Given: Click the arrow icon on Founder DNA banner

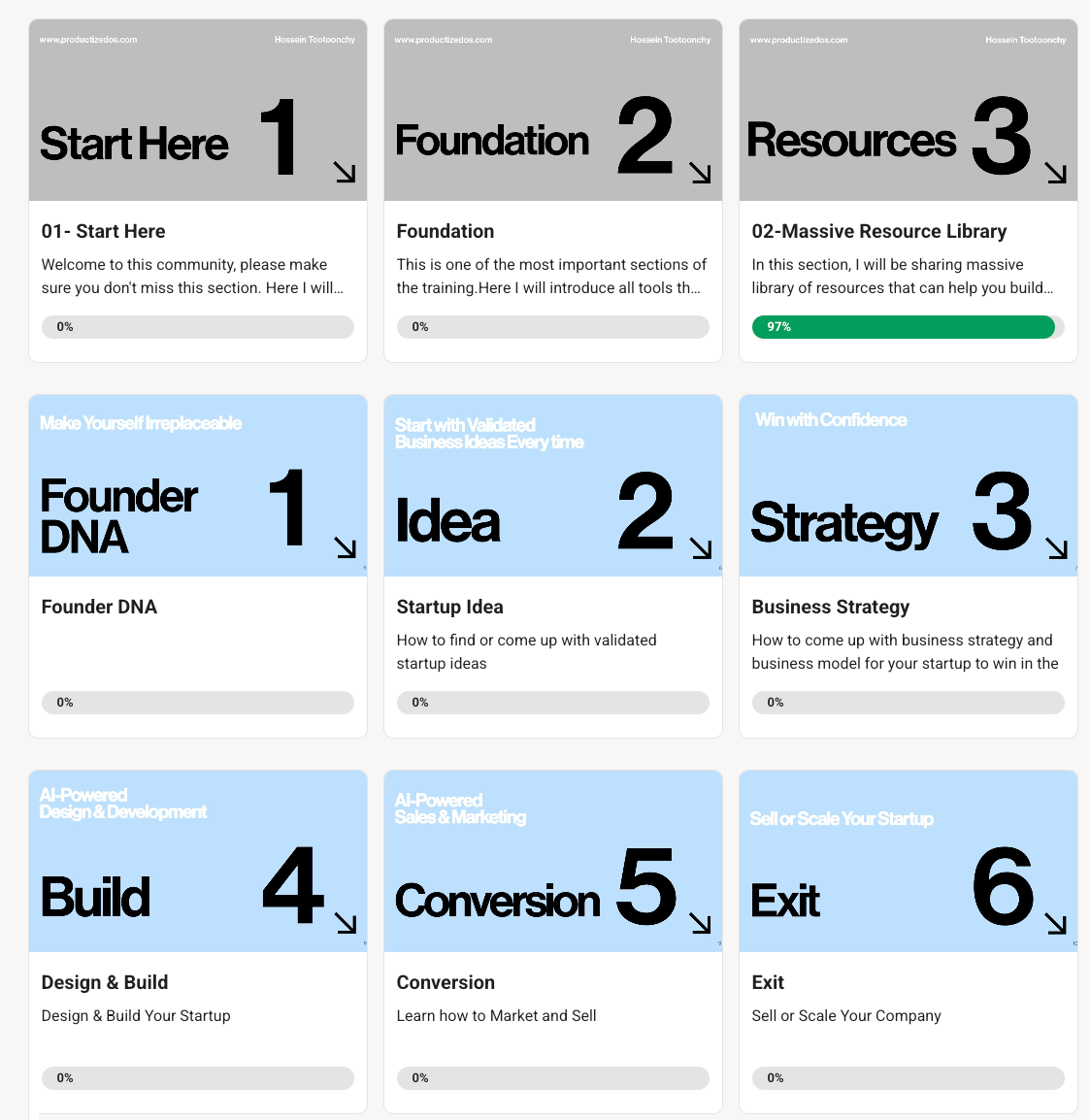Looking at the screenshot, I should (345, 547).
